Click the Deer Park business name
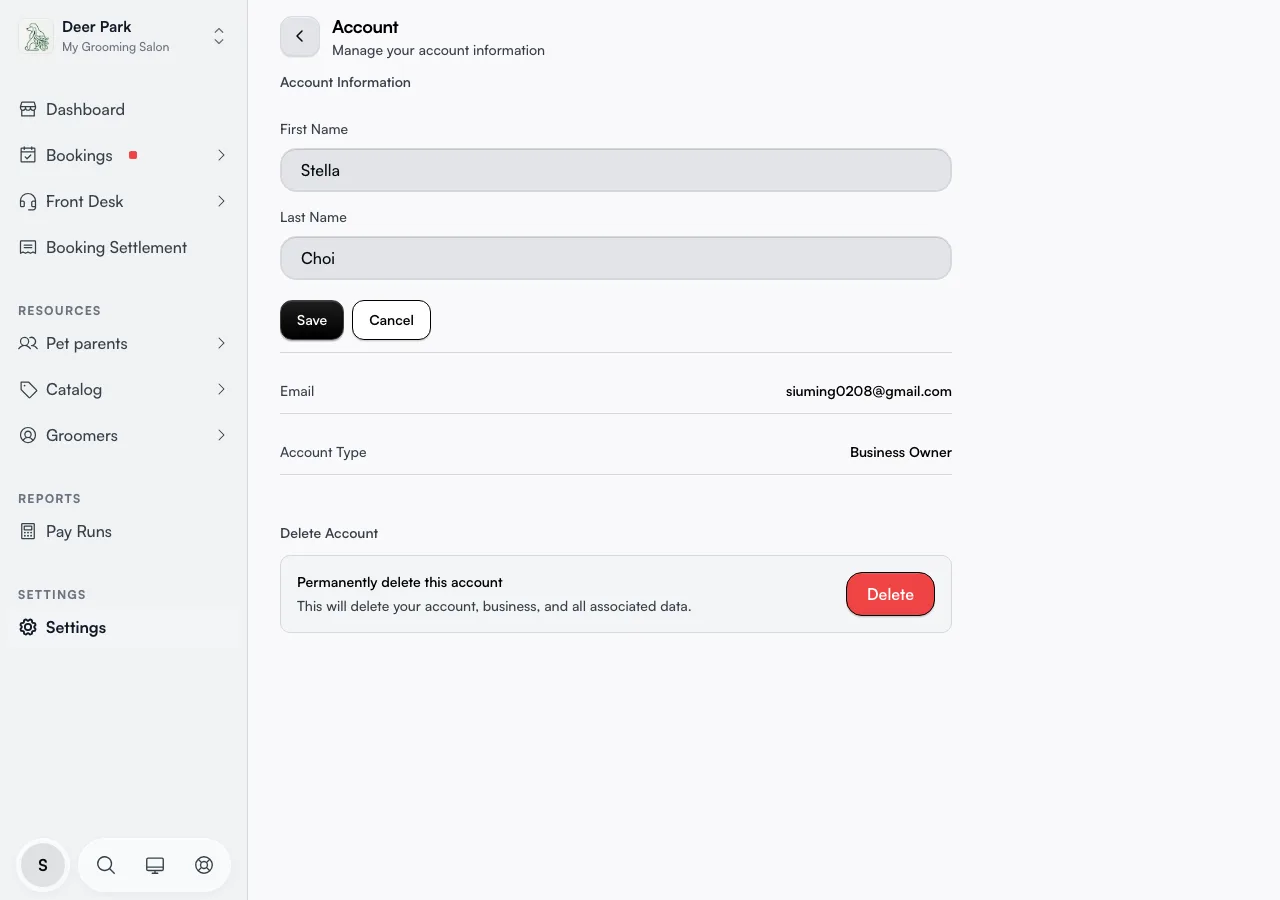The width and height of the screenshot is (1280, 900). pyautogui.click(x=97, y=27)
